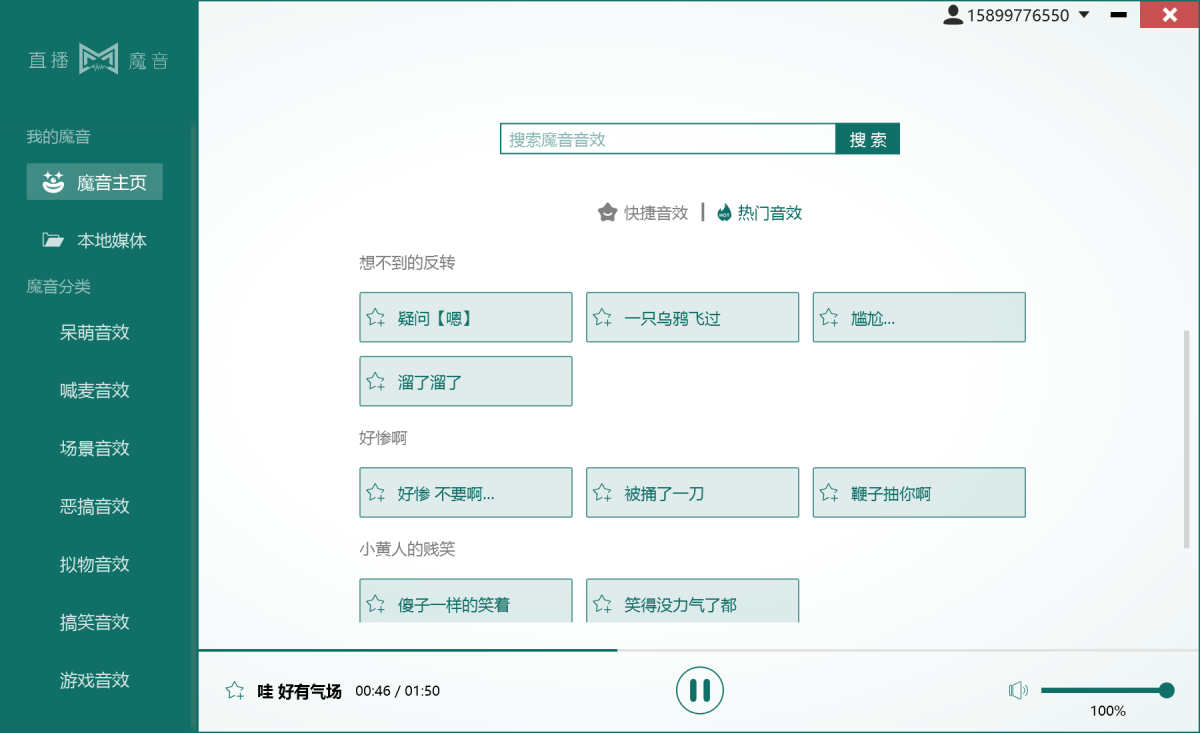Click the crown icon beside 快捷音效
1200x733 pixels.
click(608, 212)
